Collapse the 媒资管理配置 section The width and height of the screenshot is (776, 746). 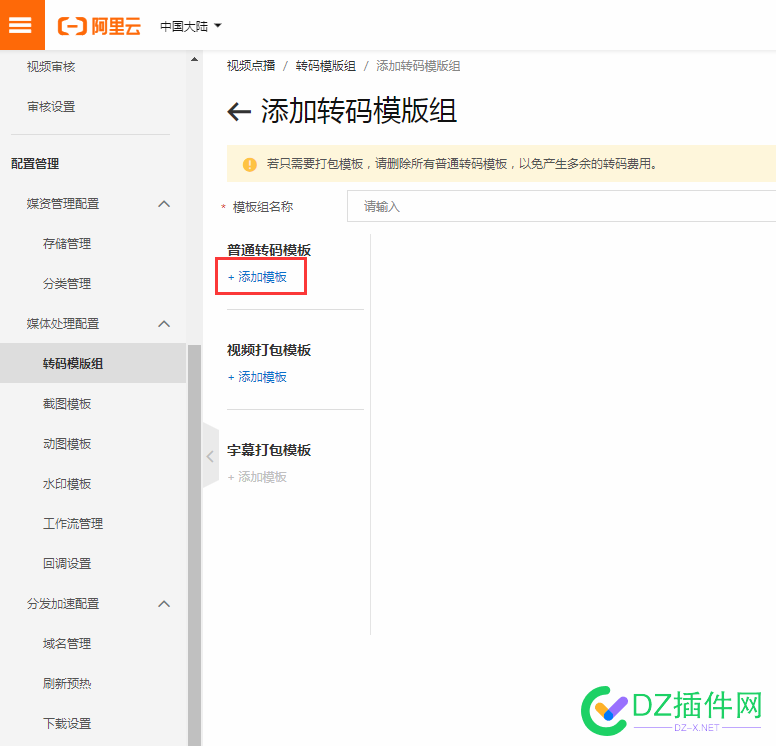click(x=164, y=204)
